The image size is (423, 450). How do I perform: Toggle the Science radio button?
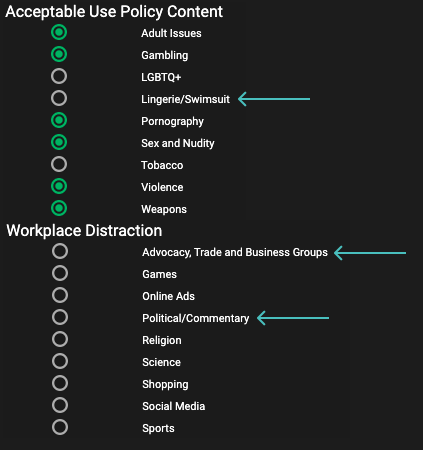(x=60, y=361)
